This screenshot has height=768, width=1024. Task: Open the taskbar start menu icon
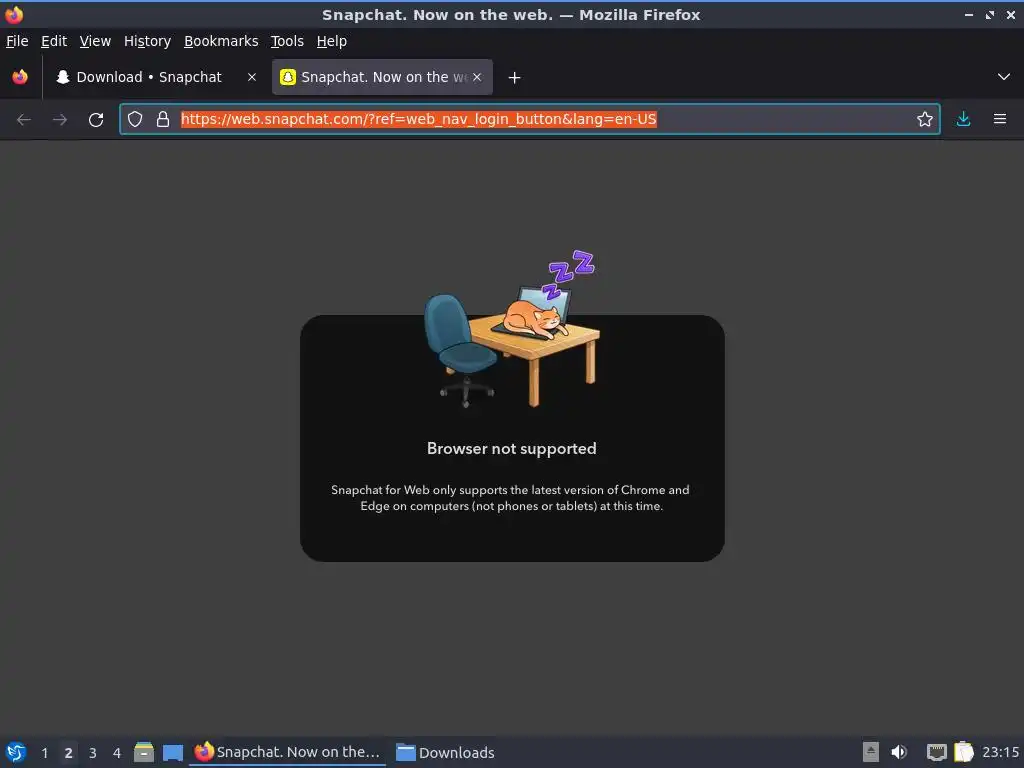(16, 752)
